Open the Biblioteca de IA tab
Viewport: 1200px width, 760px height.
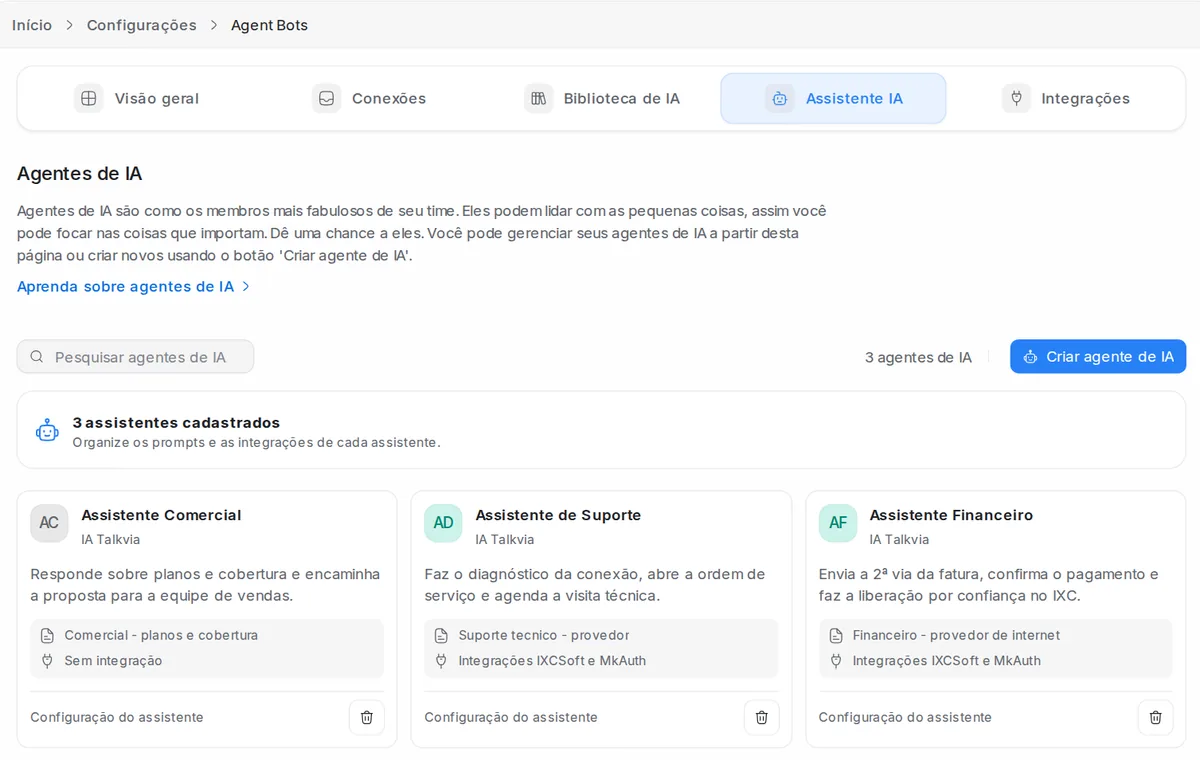click(602, 98)
